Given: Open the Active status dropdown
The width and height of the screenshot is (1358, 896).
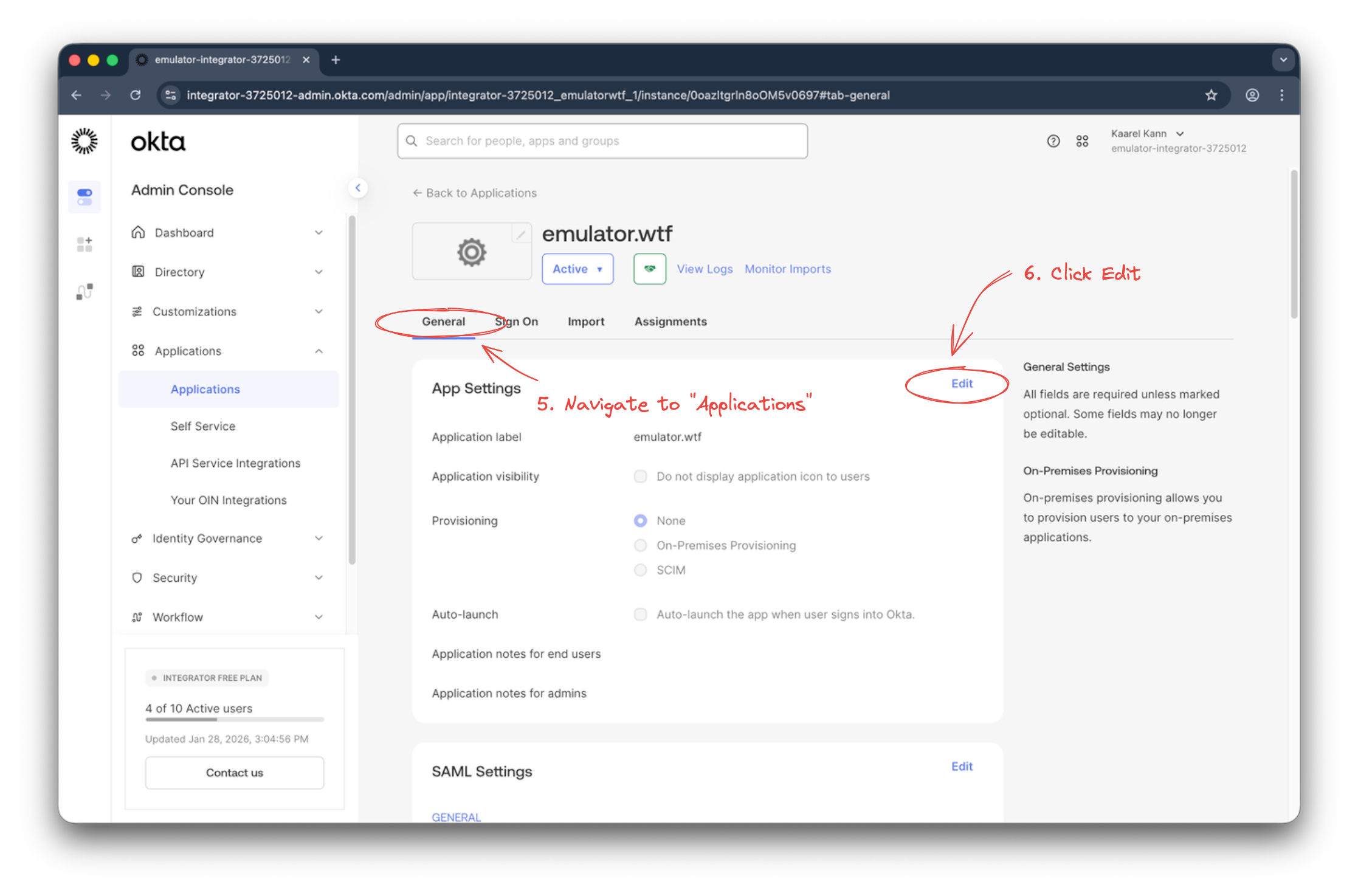Looking at the screenshot, I should [x=577, y=269].
